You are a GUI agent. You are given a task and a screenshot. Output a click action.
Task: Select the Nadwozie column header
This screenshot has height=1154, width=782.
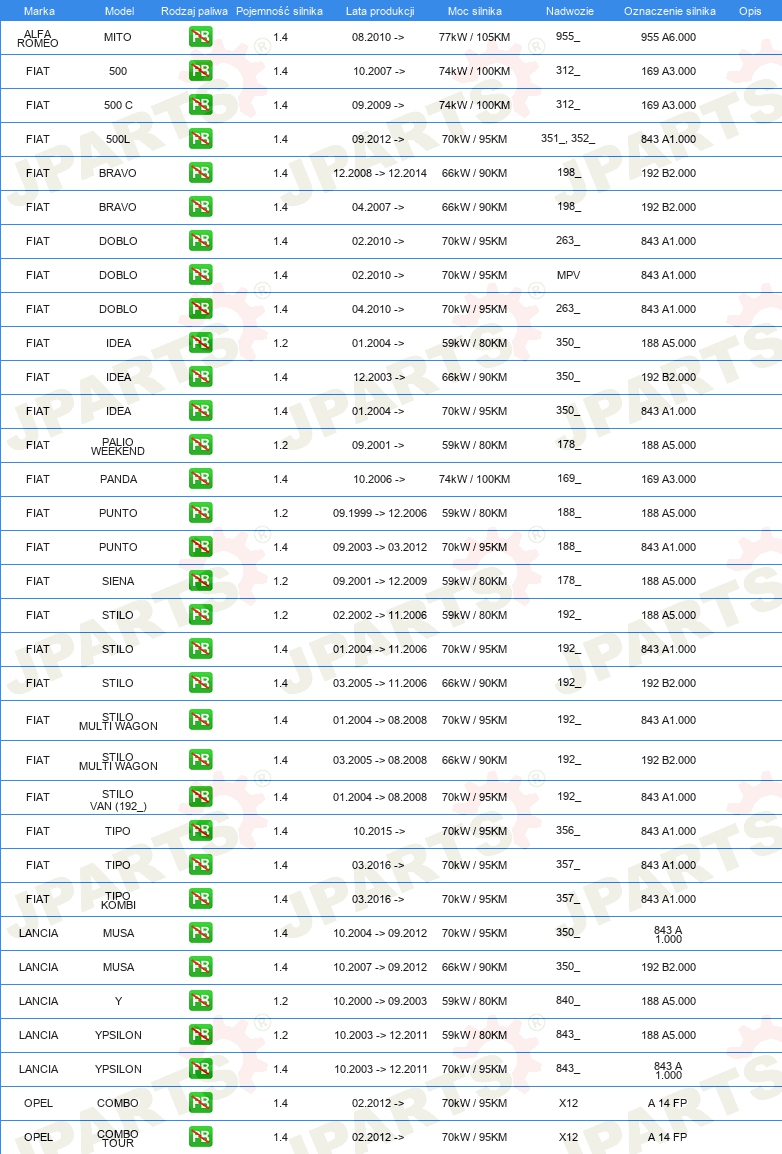(569, 11)
